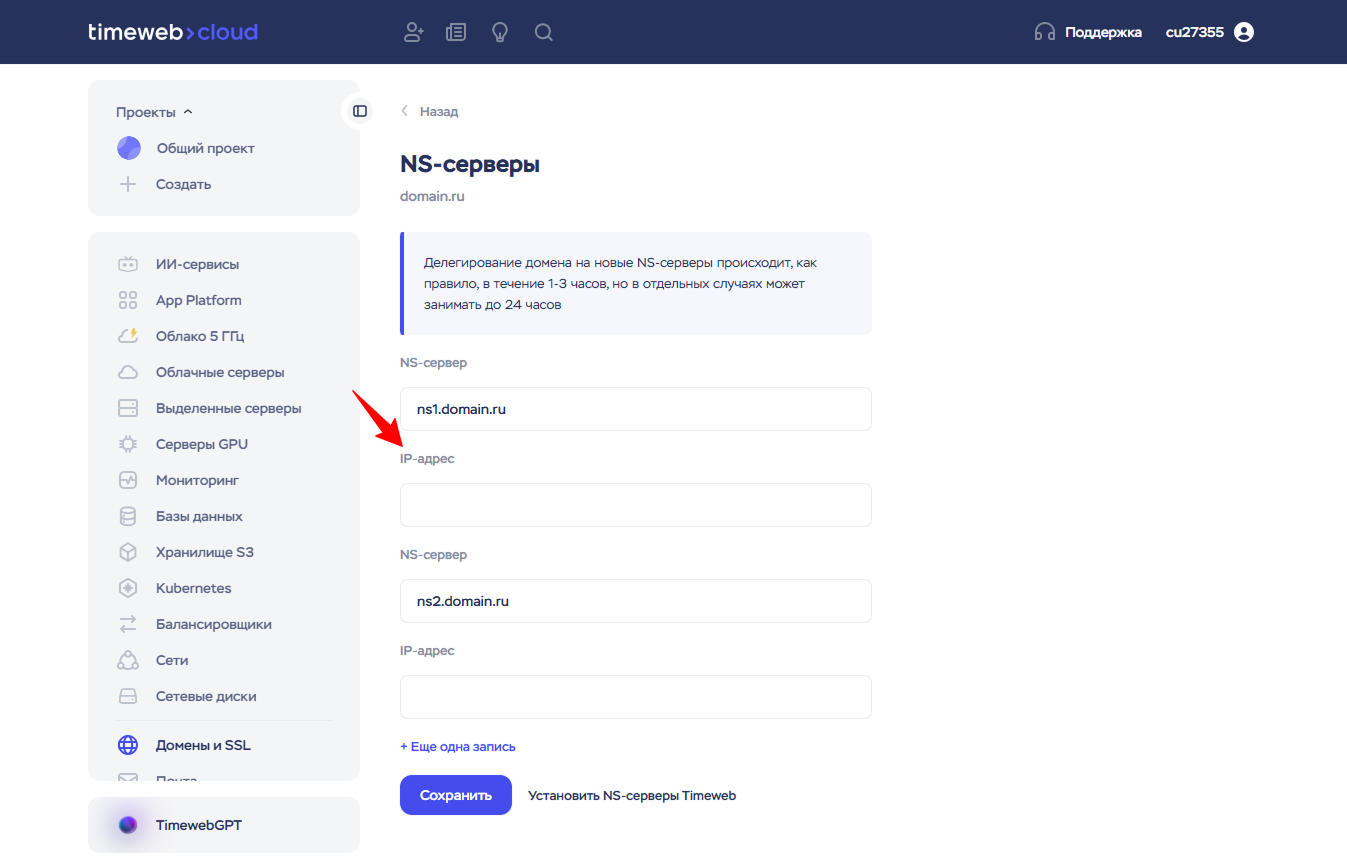
Task: Click the domain.ru subtitle text
Action: (x=432, y=197)
